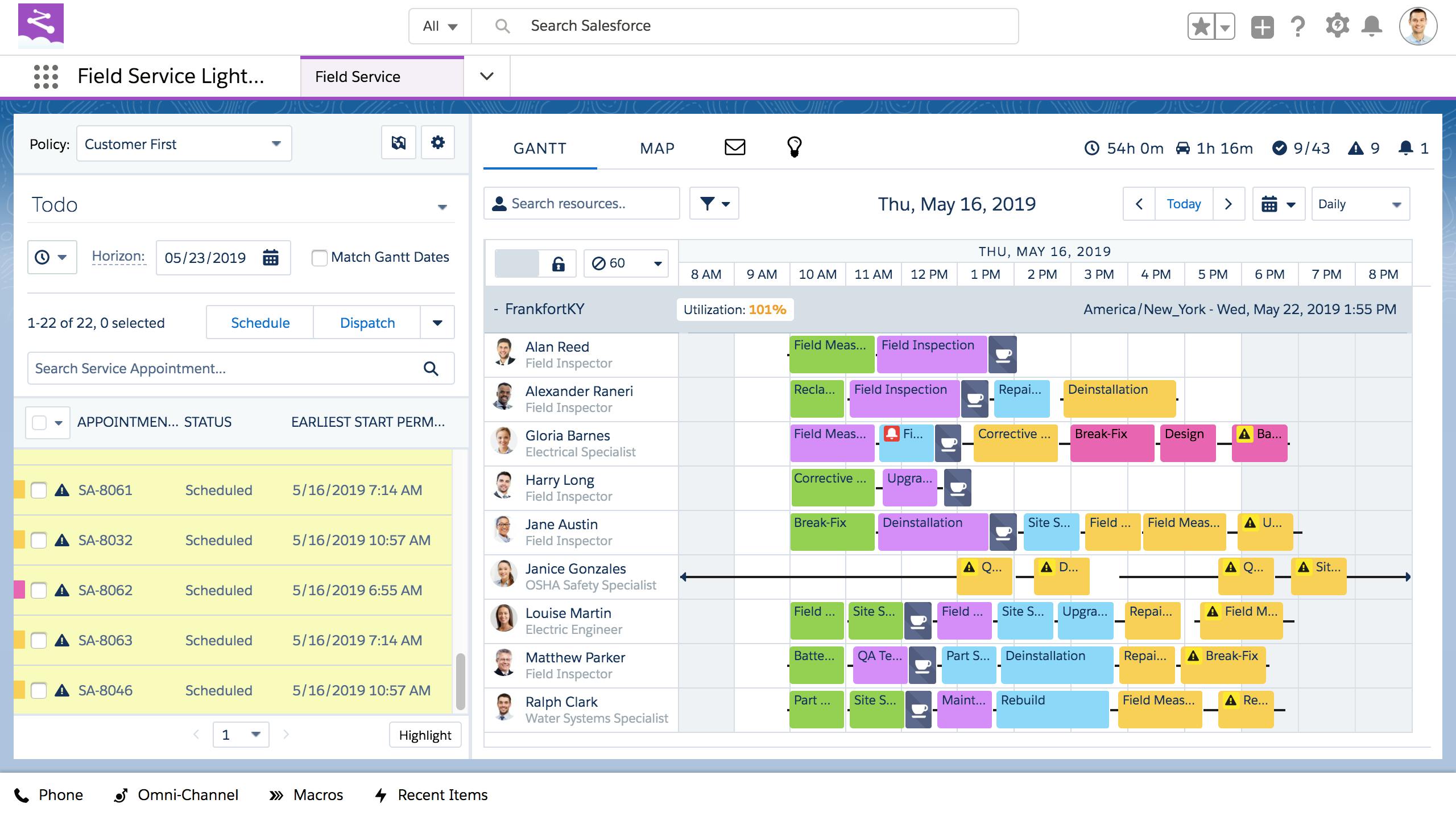Click Alexander Raneri yellow Deinstallation block
This screenshot has width=1456, height=816.
[1119, 399]
